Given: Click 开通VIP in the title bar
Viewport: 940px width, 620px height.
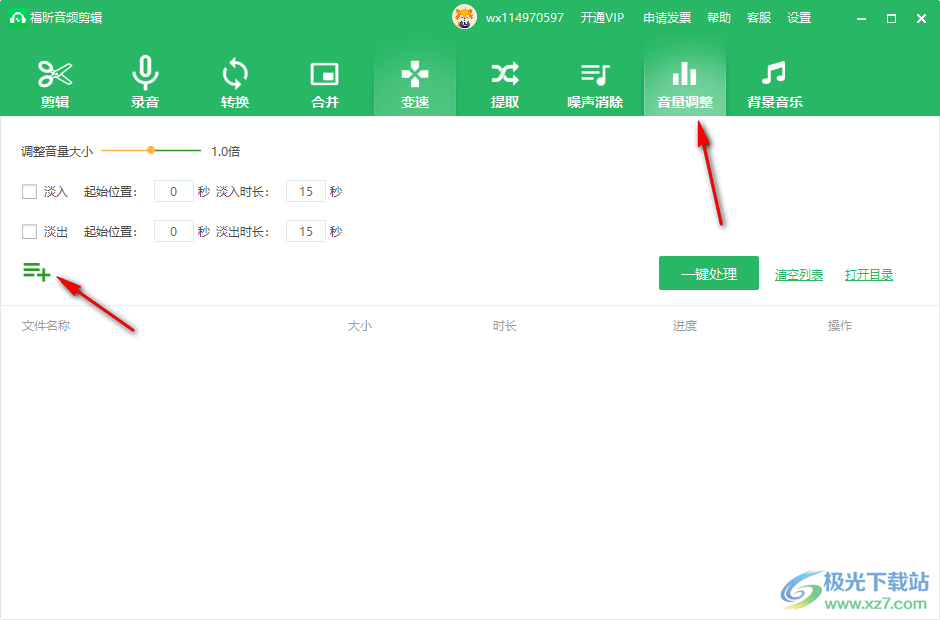Looking at the screenshot, I should tap(602, 18).
